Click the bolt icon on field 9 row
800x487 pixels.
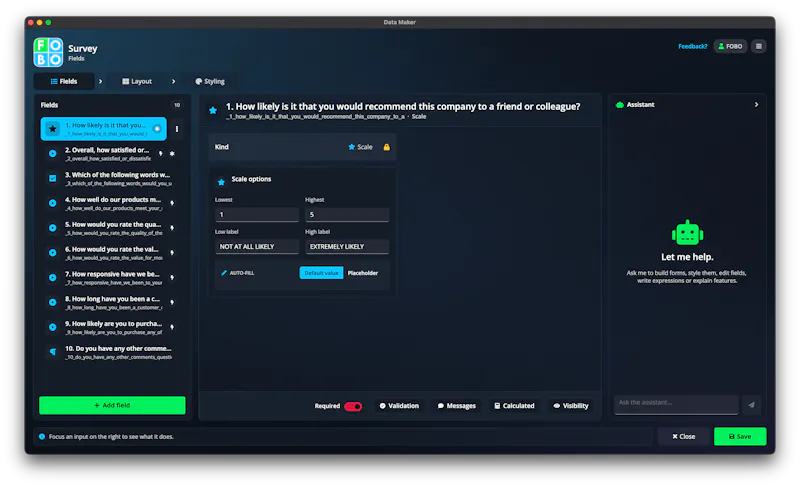(x=172, y=327)
